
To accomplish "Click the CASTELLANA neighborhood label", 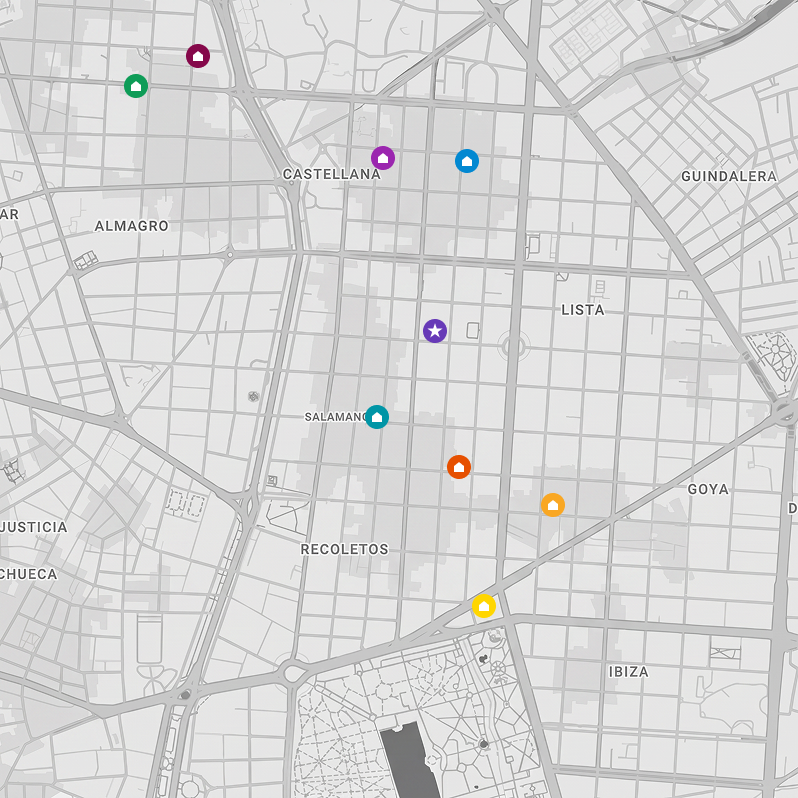I will point(332,174).
